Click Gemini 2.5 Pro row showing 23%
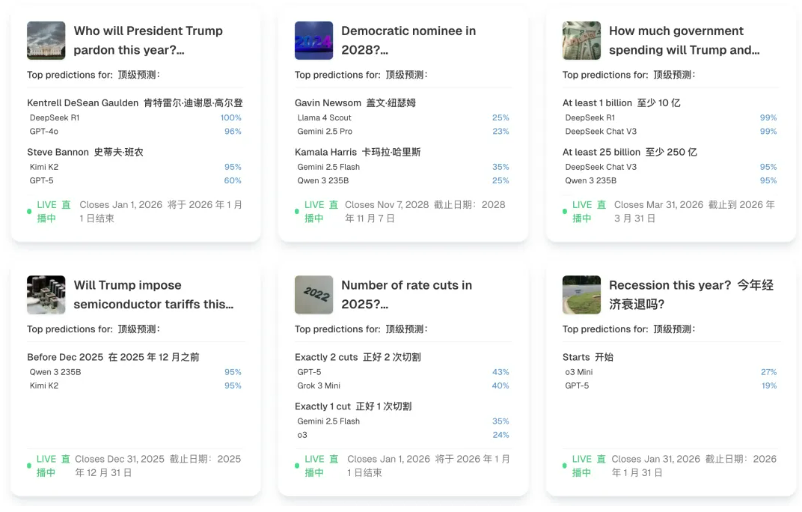Image resolution: width=802 pixels, height=512 pixels. (403, 131)
